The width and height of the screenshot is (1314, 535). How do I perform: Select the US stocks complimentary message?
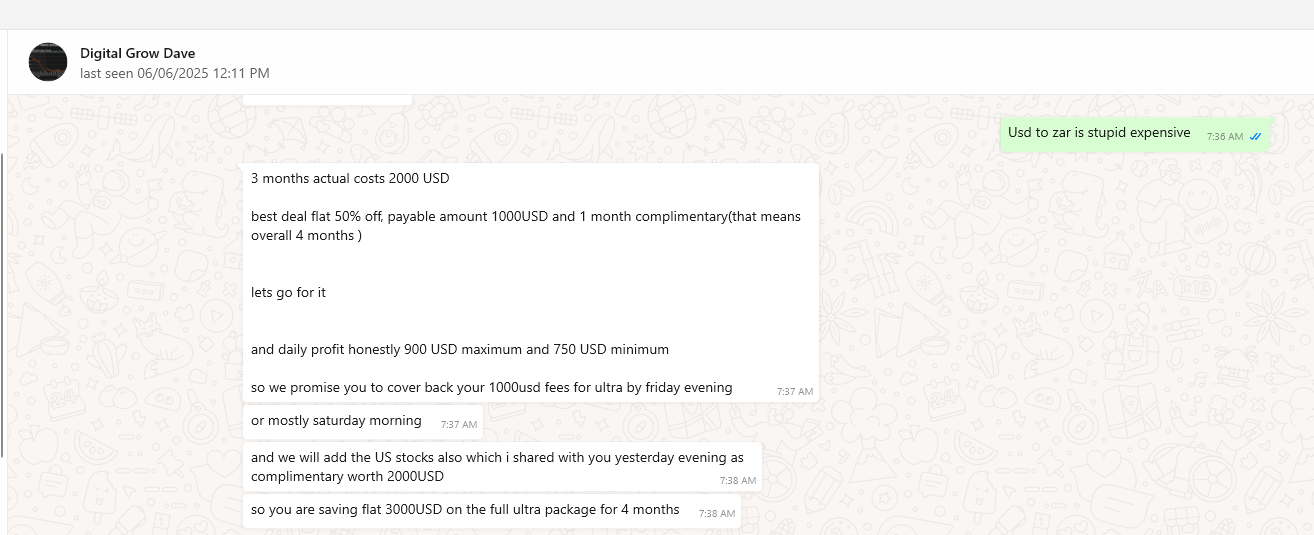point(502,467)
